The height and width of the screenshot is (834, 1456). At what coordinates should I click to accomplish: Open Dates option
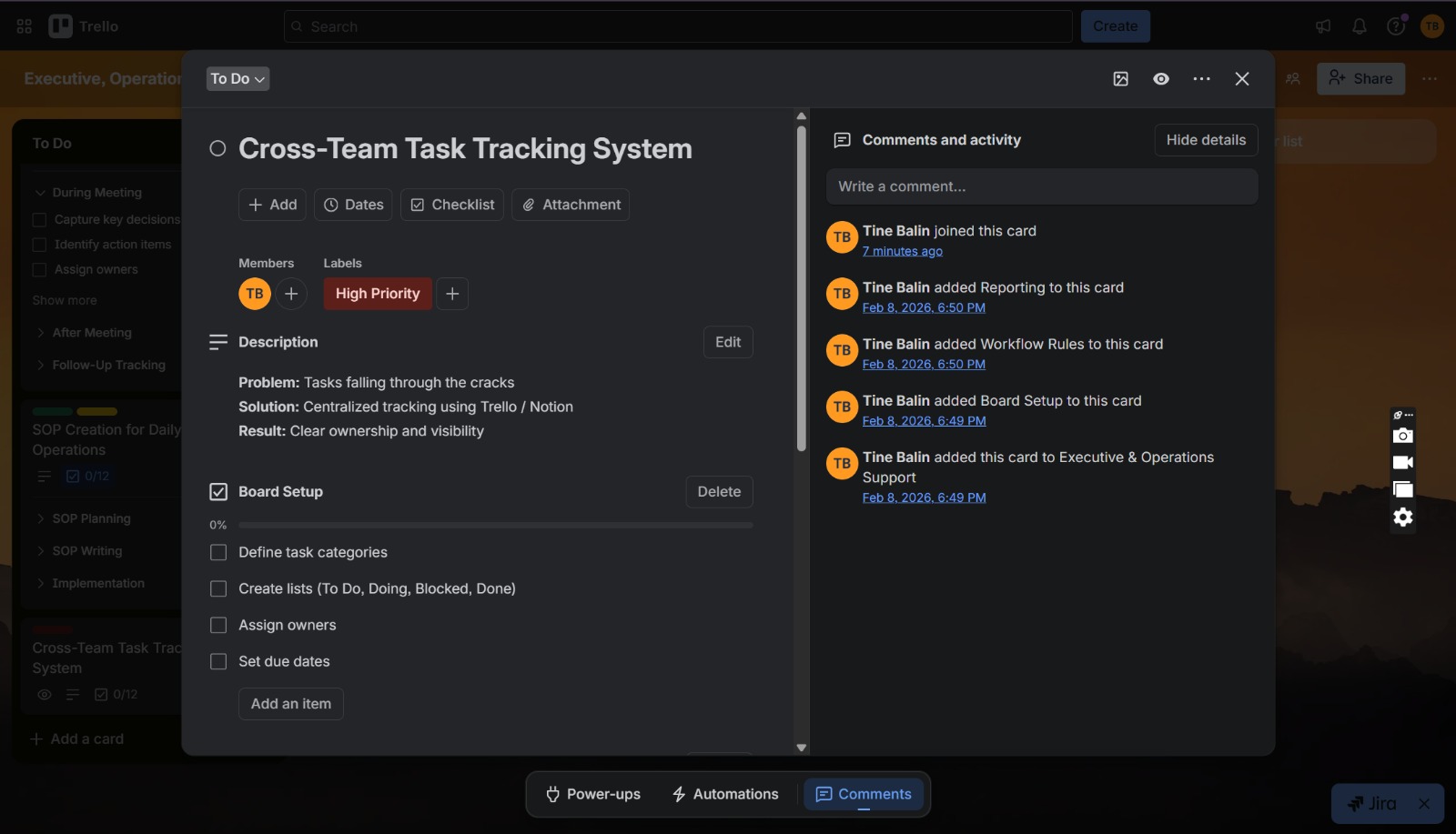coord(354,205)
